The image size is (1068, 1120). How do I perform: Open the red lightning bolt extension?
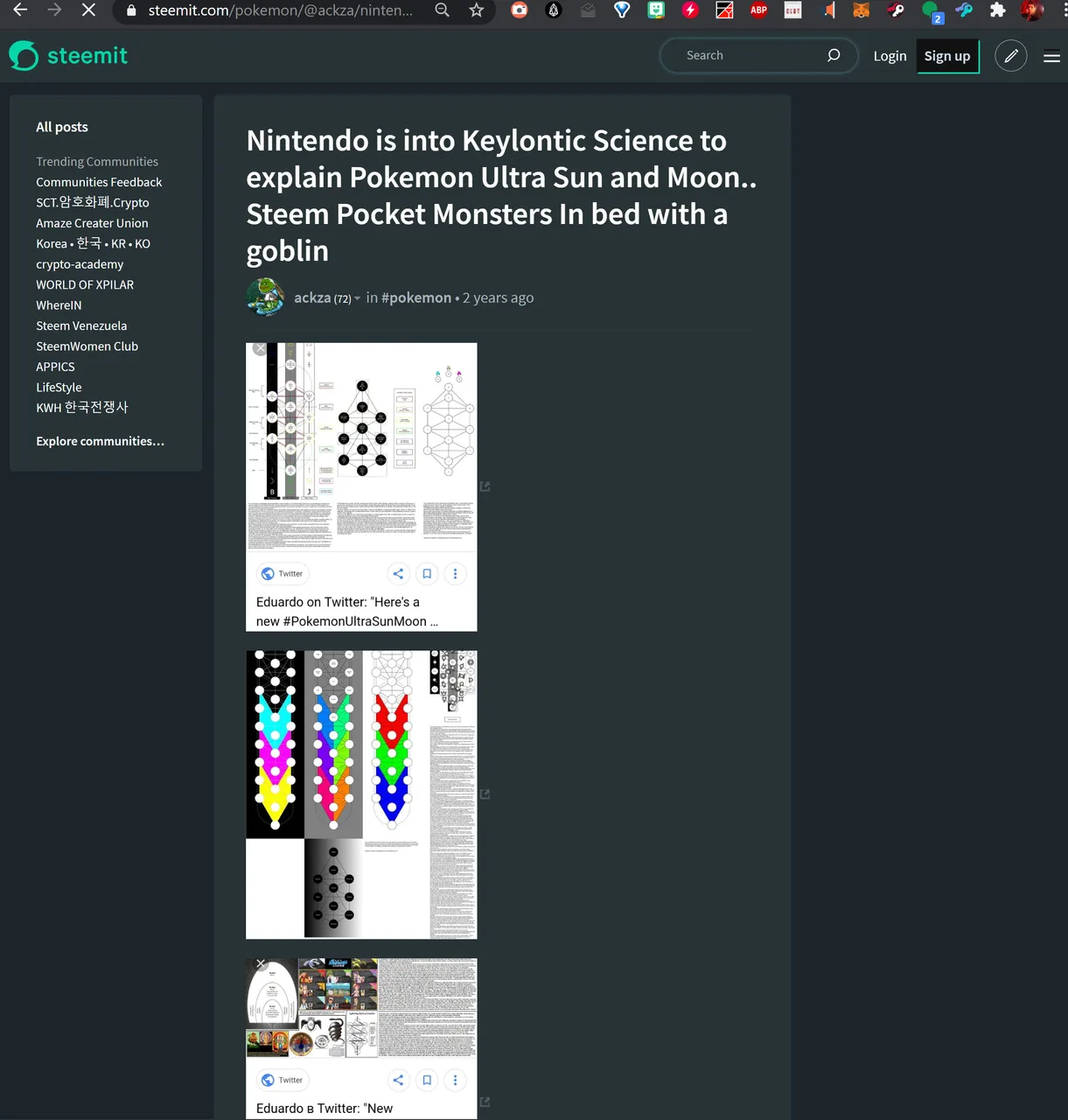tap(690, 10)
